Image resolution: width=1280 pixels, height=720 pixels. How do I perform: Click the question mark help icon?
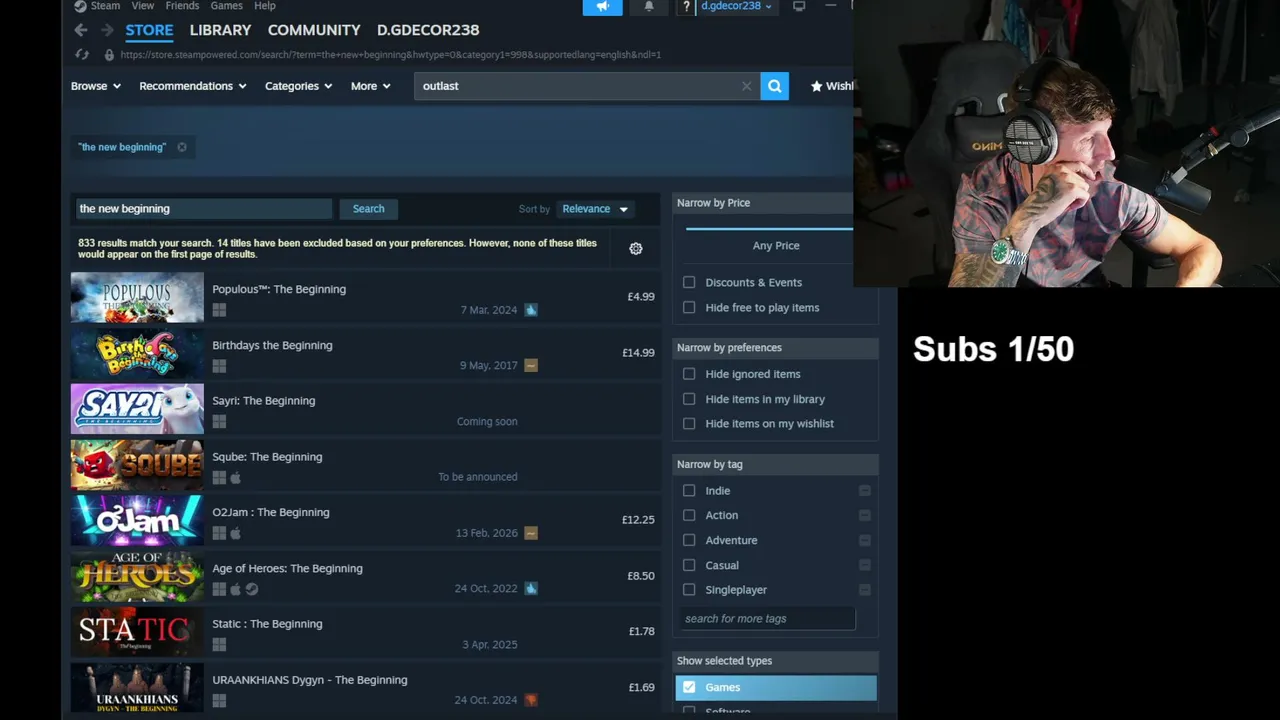pos(686,7)
